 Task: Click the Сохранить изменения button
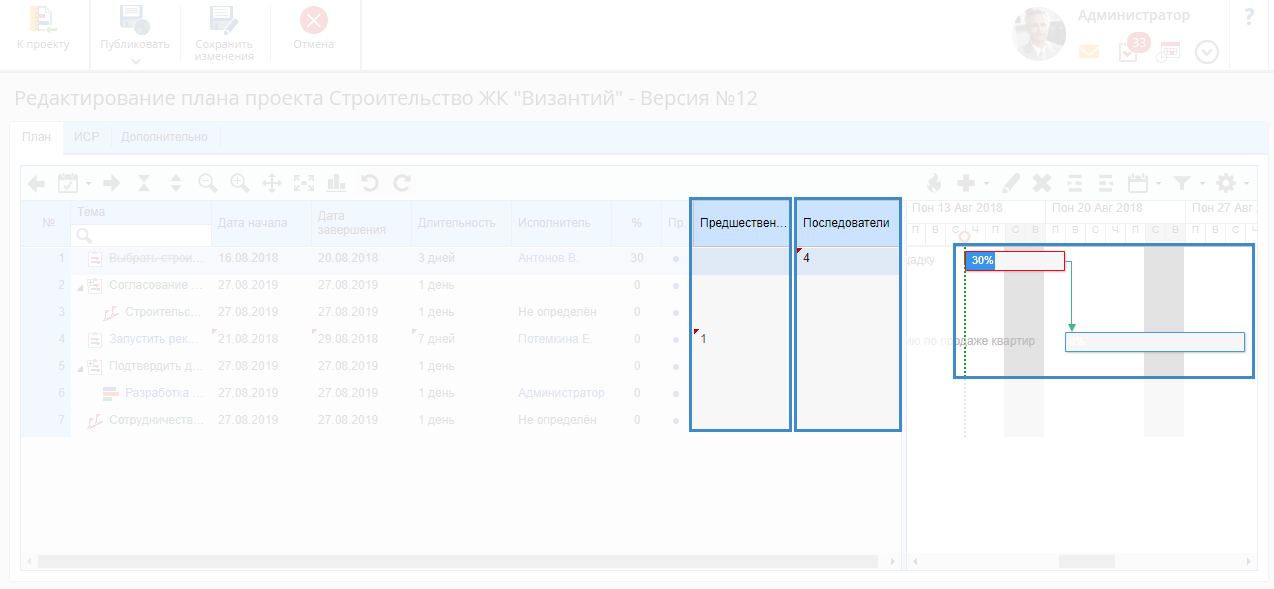coord(224,34)
